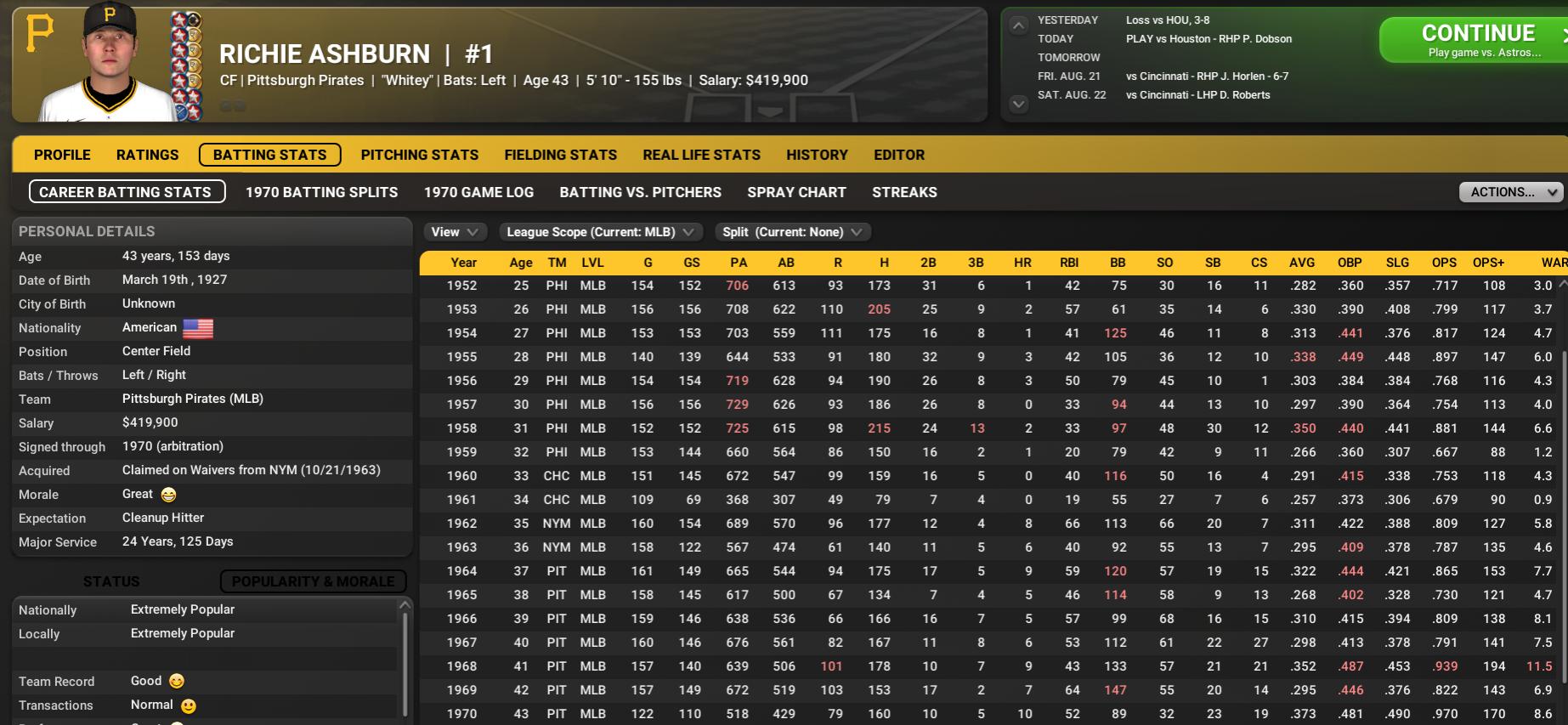
Task: Sort by the SLG column header
Action: coord(1397,263)
